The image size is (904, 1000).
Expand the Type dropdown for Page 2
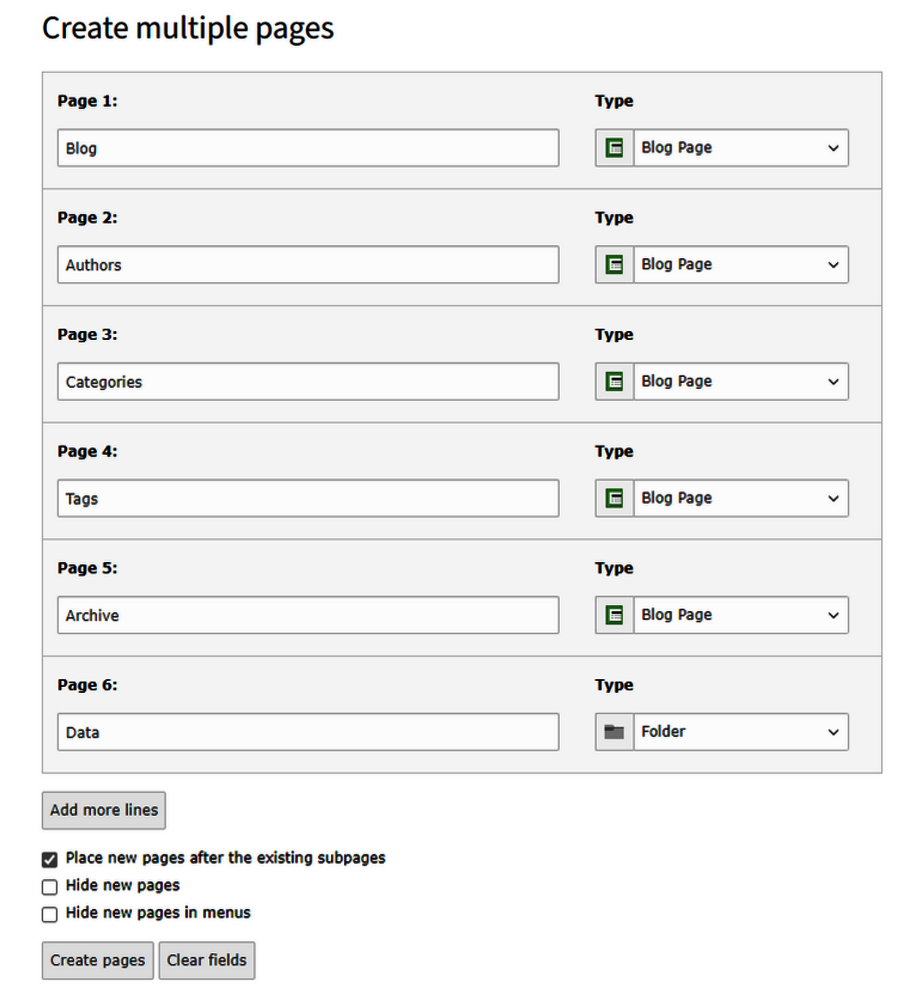point(741,265)
